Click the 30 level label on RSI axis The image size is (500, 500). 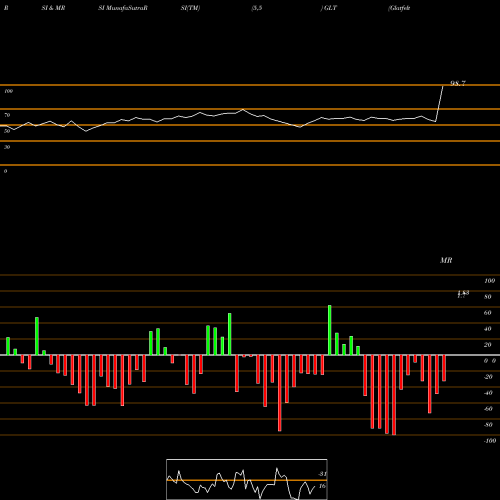(x=7, y=147)
